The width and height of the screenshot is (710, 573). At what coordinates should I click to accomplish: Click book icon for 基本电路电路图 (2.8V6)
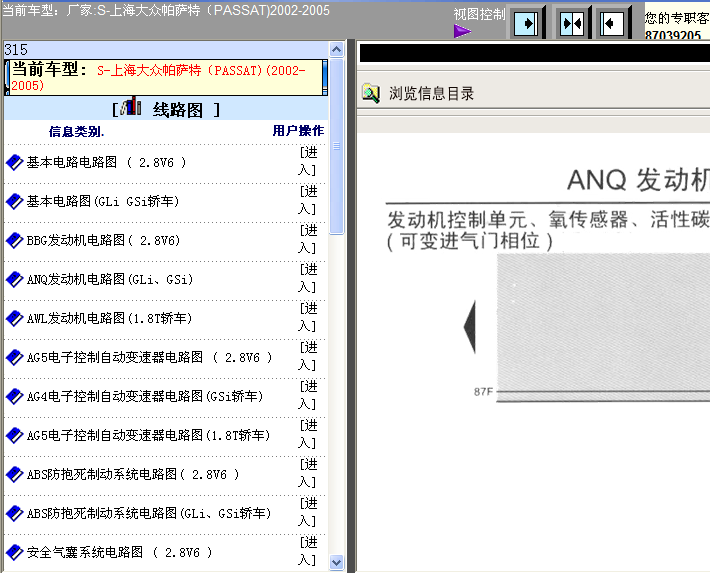coord(14,162)
